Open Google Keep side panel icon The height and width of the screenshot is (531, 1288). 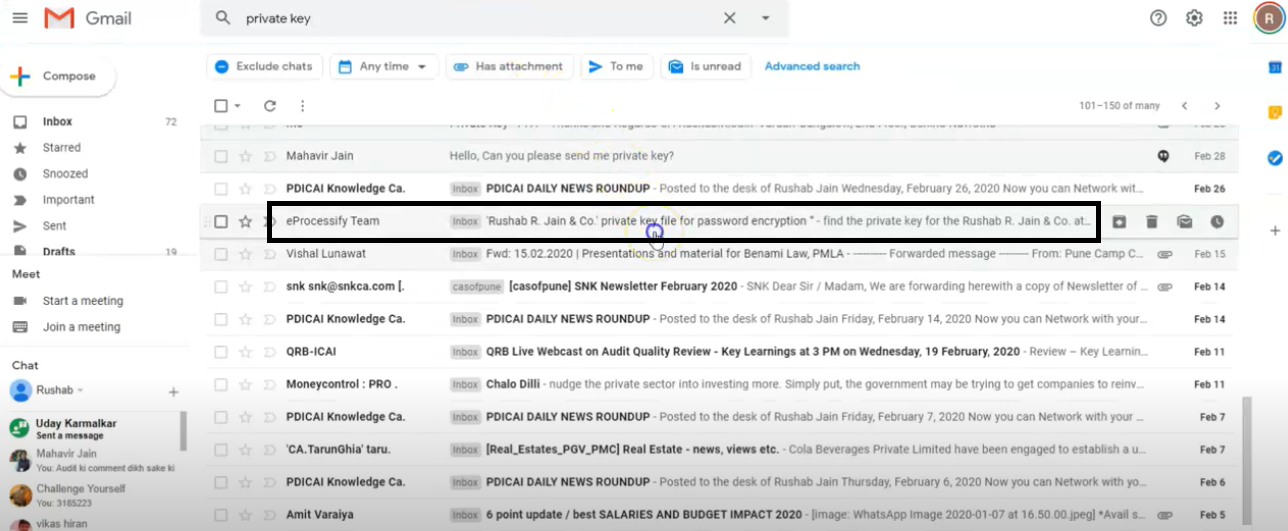(1275, 112)
